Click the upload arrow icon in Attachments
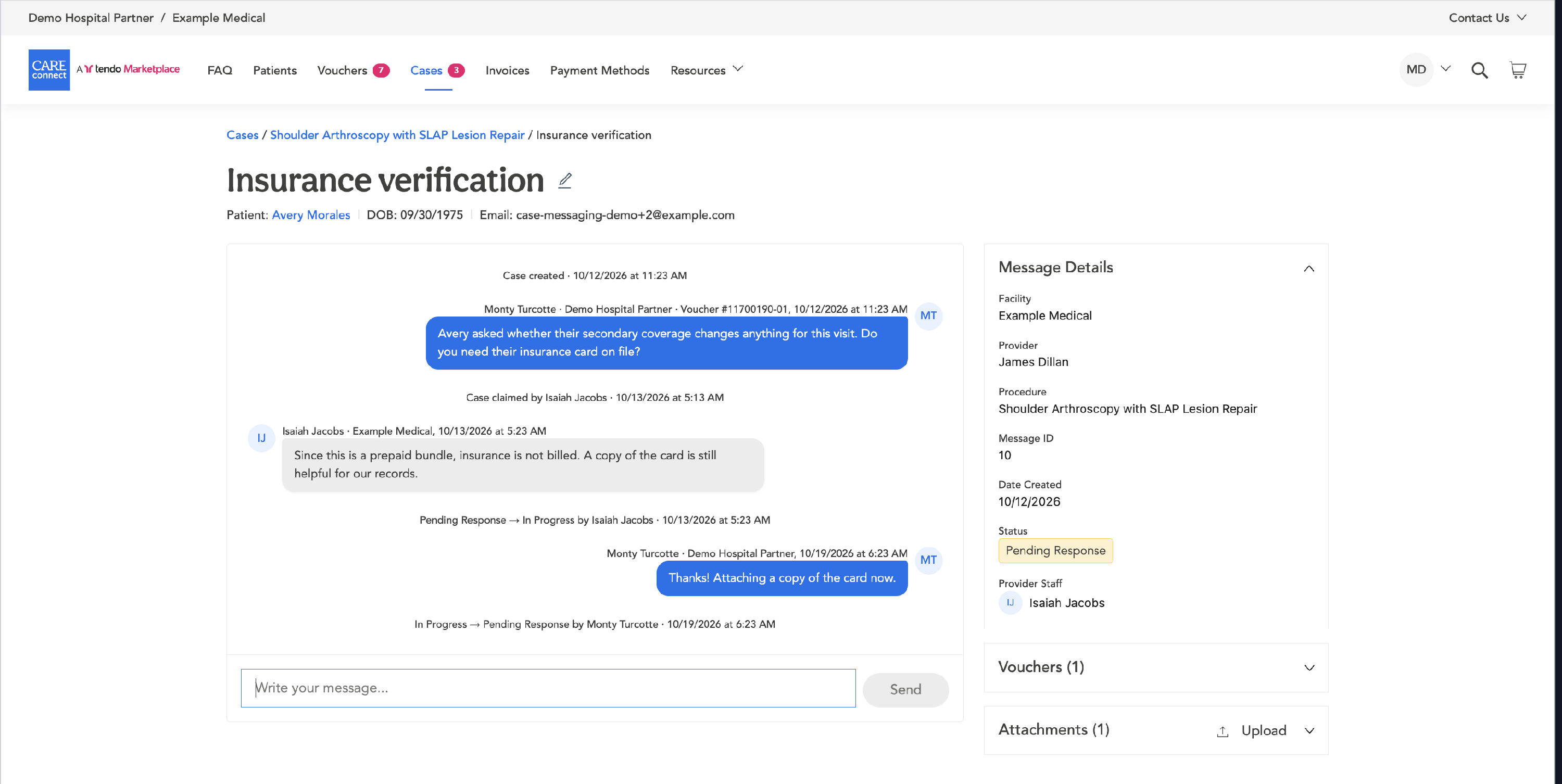The width and height of the screenshot is (1562, 784). pyautogui.click(x=1223, y=731)
